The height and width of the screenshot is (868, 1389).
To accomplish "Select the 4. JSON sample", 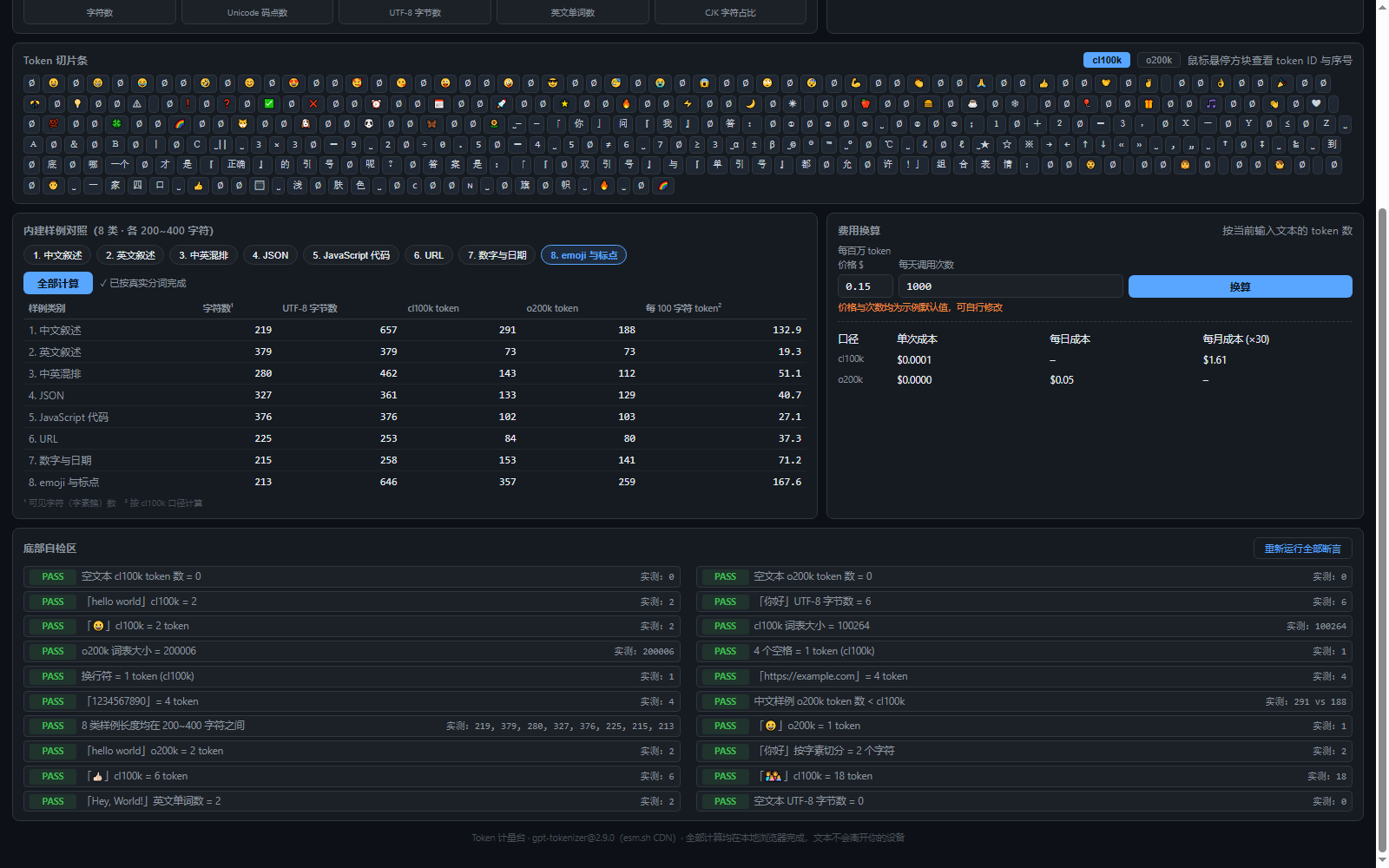I will (x=270, y=255).
